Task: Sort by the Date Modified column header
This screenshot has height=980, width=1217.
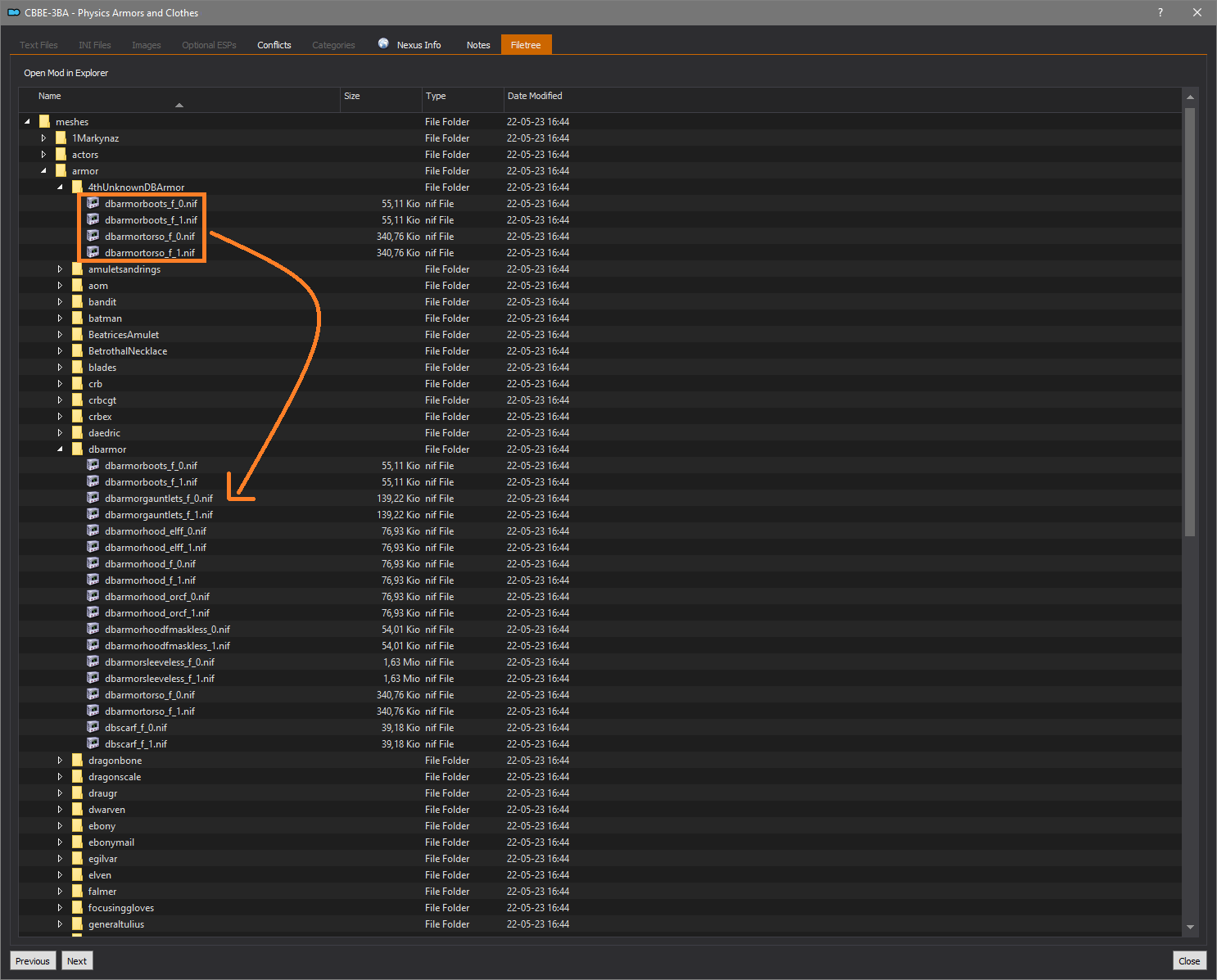Action: point(842,100)
